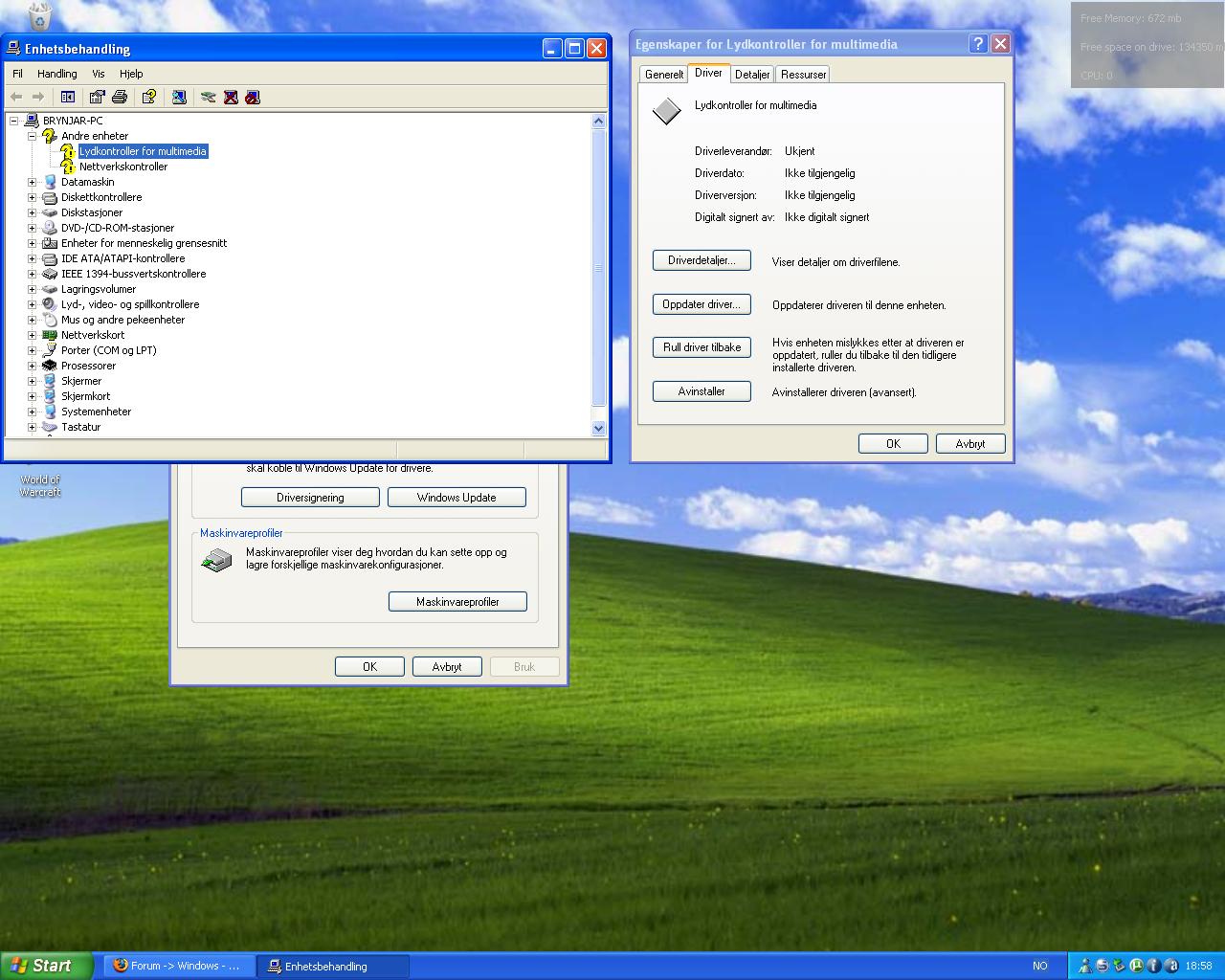Click the Andre enheter question mark icon
The height and width of the screenshot is (980, 1225).
(x=50, y=136)
